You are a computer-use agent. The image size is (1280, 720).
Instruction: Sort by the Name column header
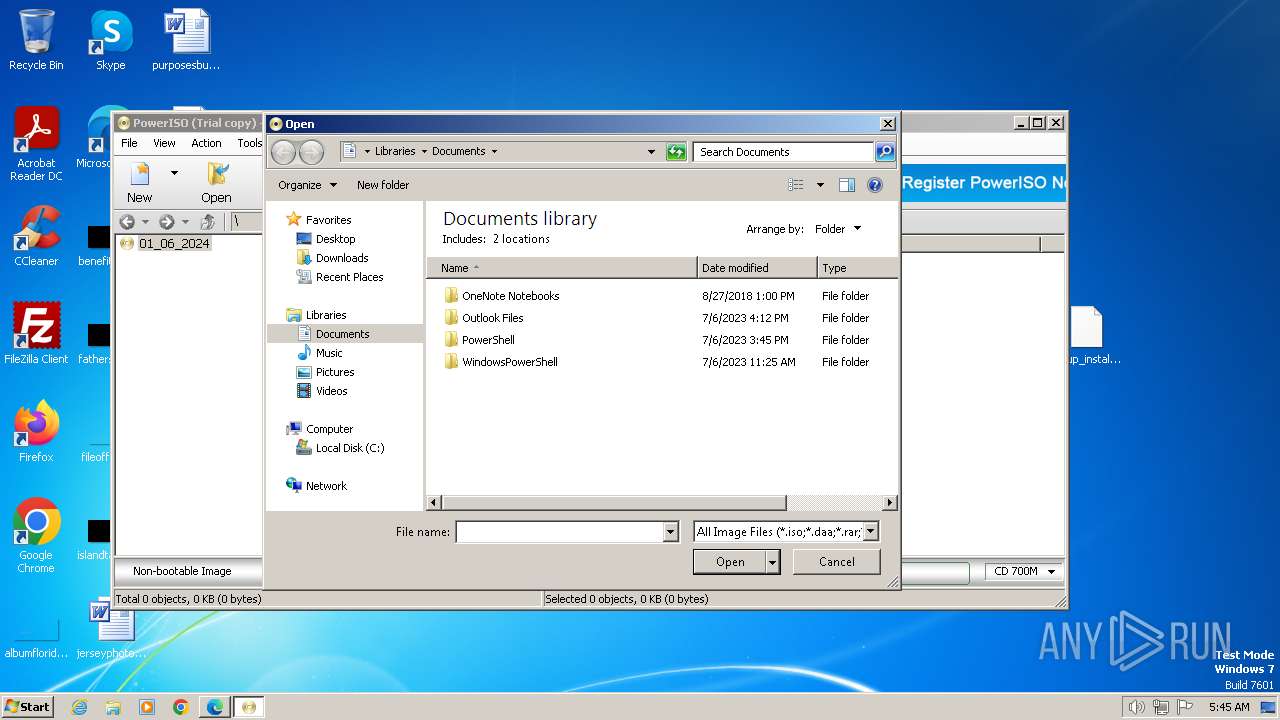562,268
